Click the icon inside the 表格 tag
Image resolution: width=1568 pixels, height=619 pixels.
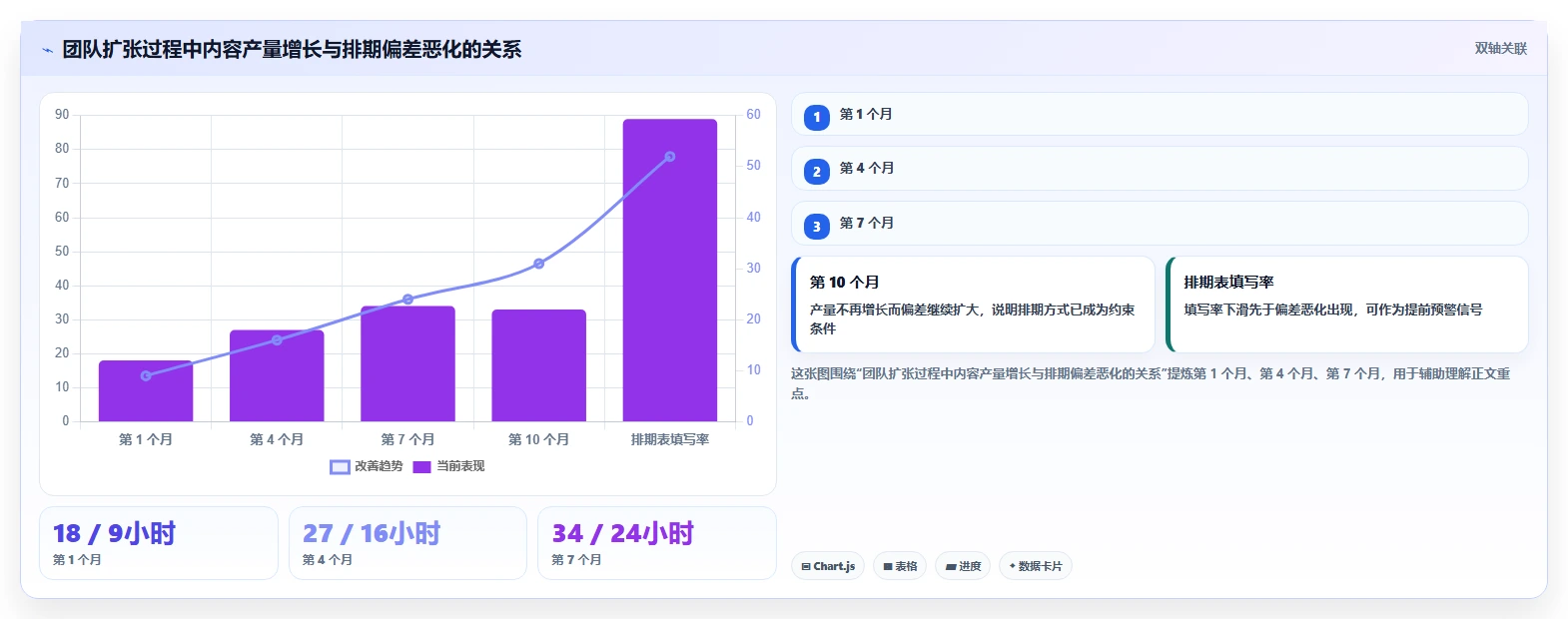click(x=888, y=566)
